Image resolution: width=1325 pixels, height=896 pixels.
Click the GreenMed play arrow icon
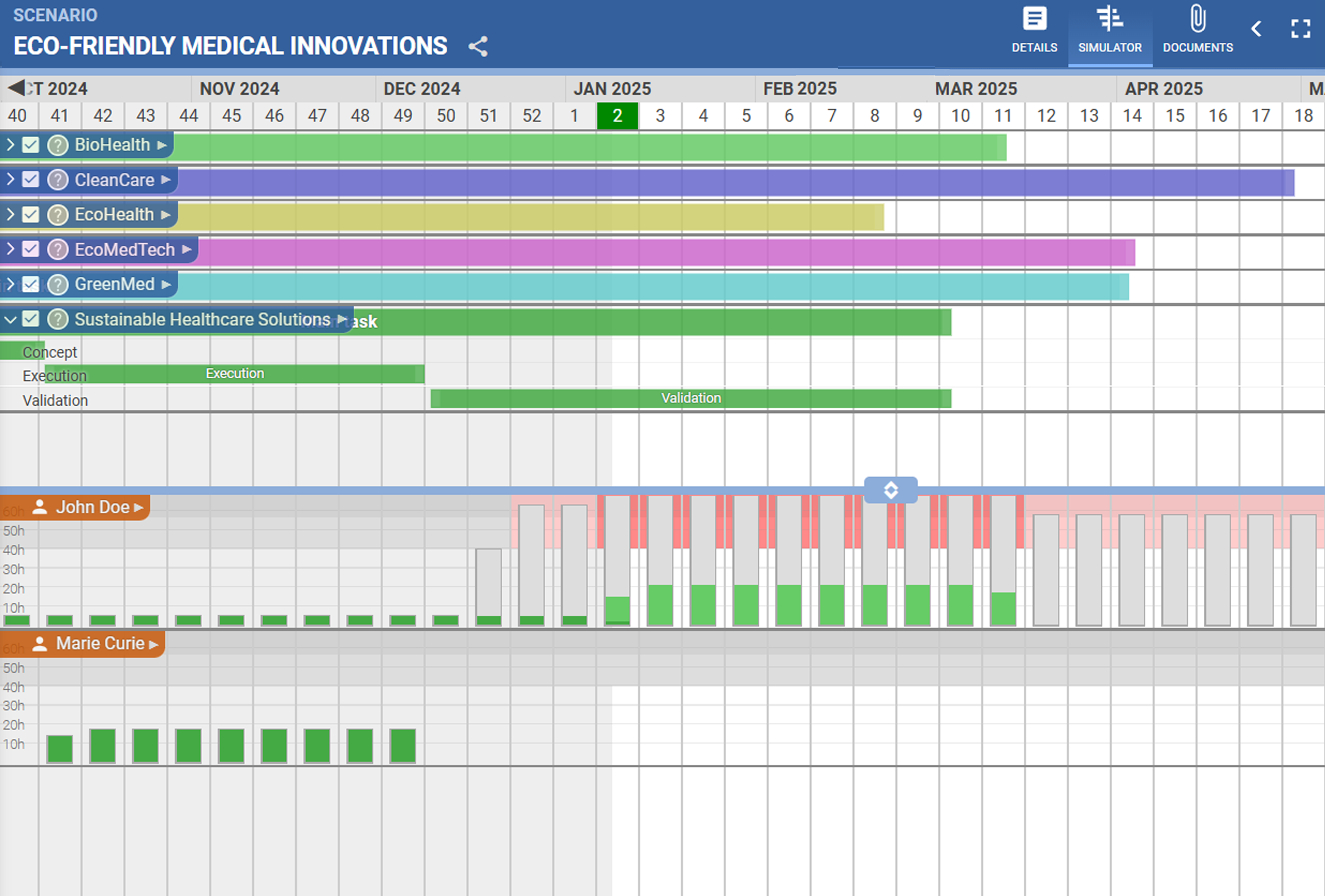click(166, 284)
